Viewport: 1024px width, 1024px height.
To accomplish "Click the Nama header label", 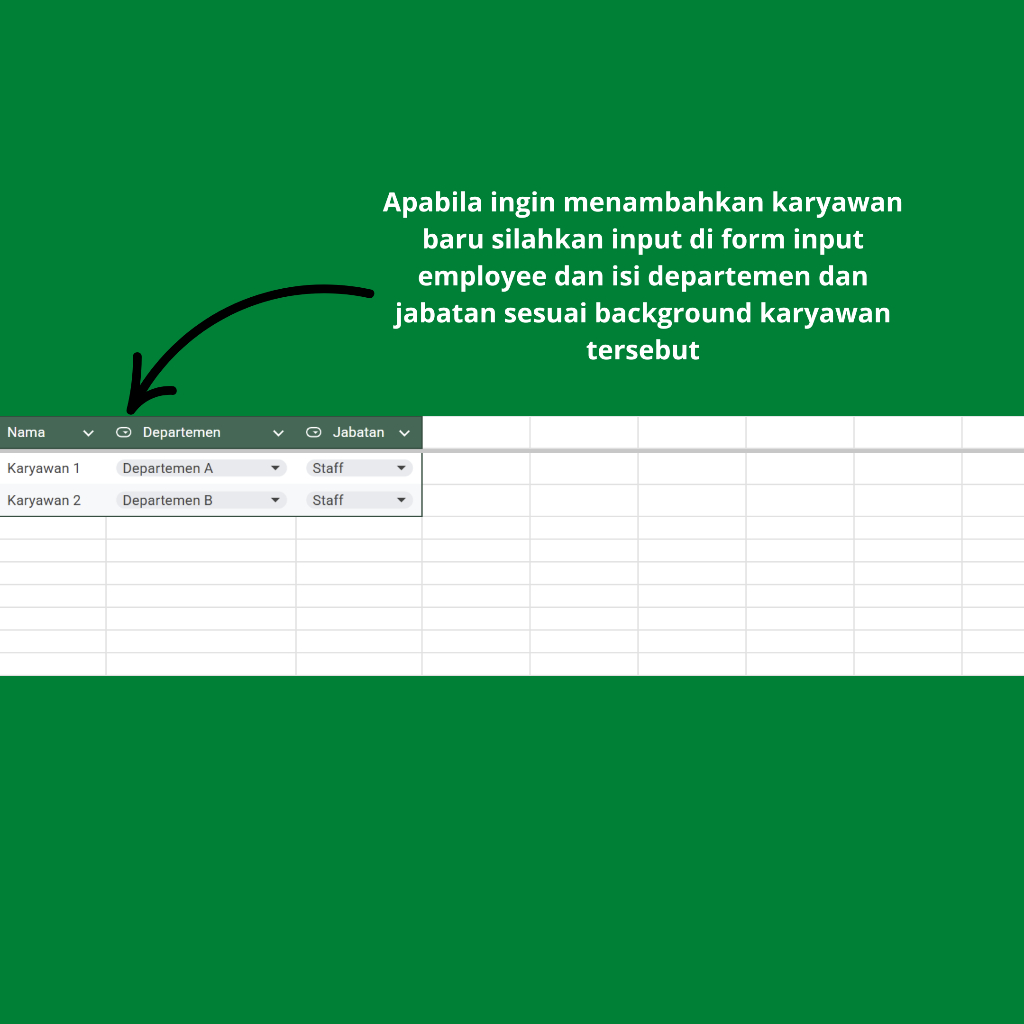I will click(x=26, y=432).
